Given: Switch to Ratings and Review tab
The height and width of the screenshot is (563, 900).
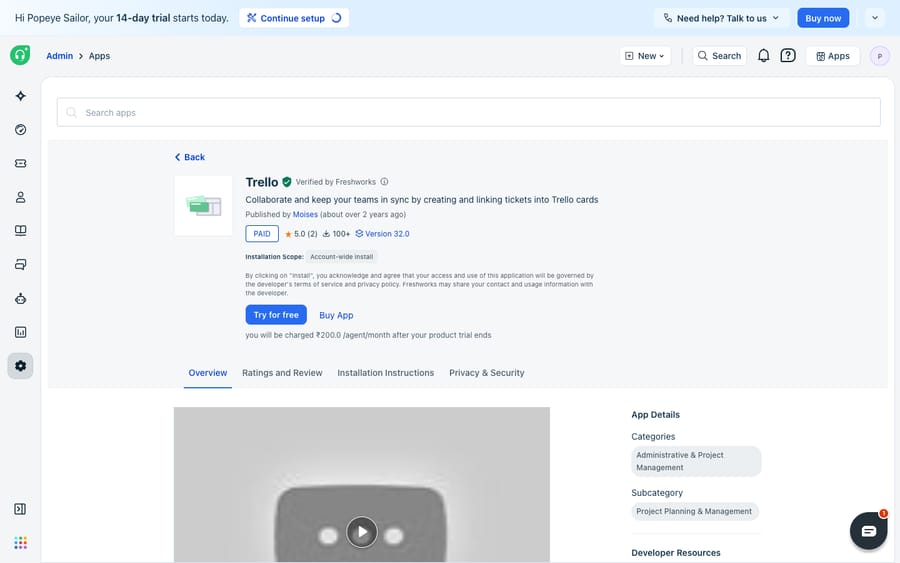Looking at the screenshot, I should click(x=282, y=373).
